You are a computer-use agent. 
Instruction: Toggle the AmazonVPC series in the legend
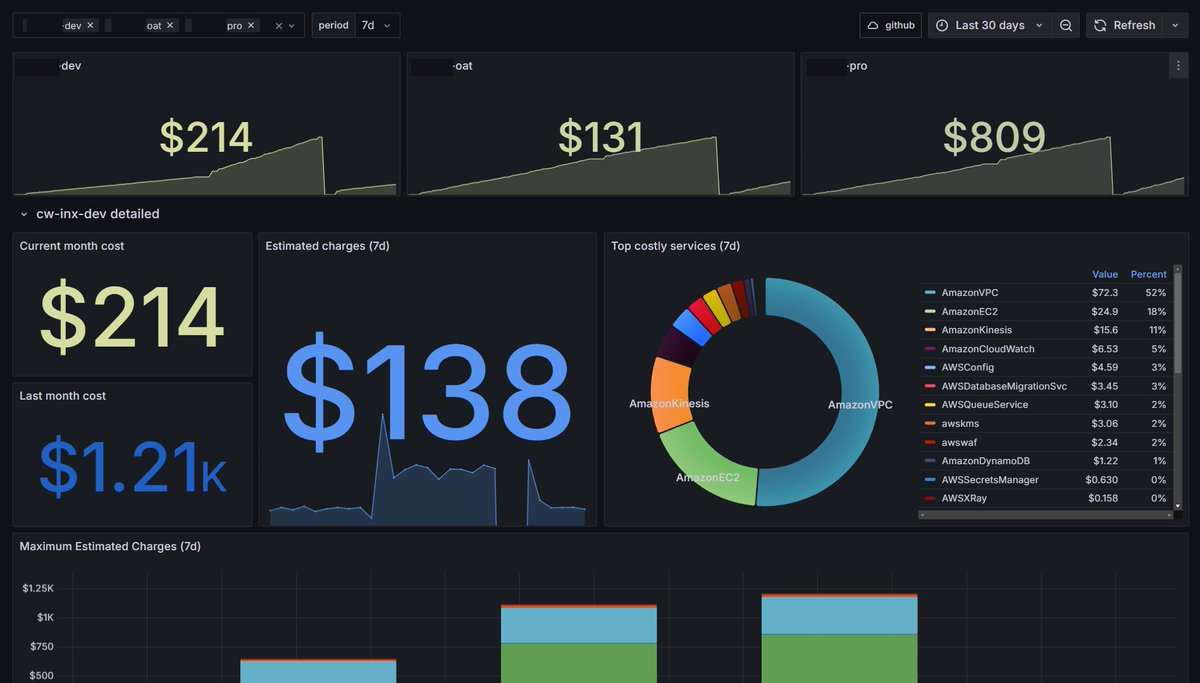pyautogui.click(x=968, y=292)
